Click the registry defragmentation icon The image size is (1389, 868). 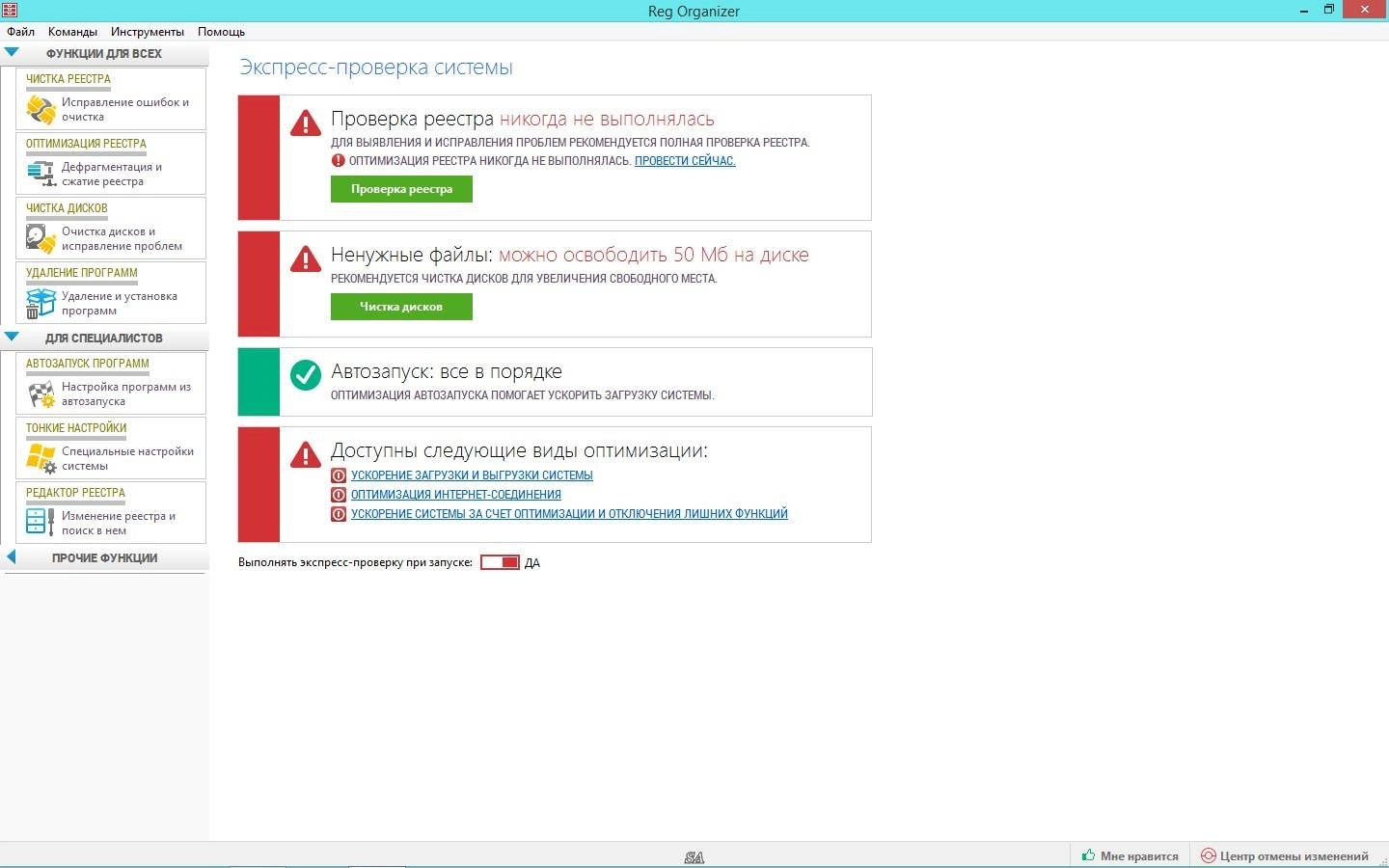coord(41,174)
